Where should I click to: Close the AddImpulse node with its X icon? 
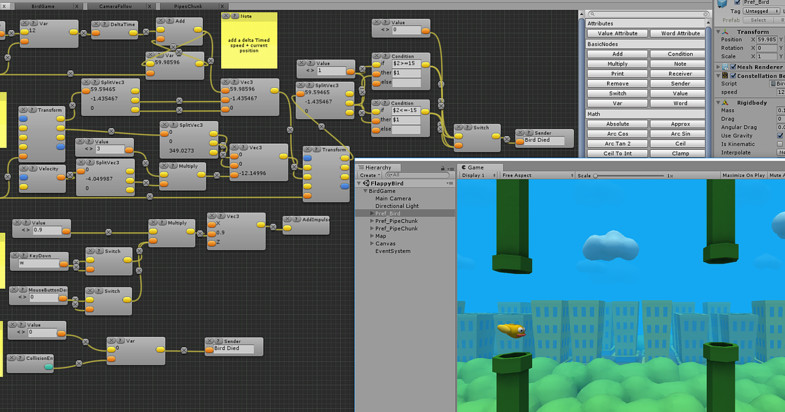coord(288,219)
